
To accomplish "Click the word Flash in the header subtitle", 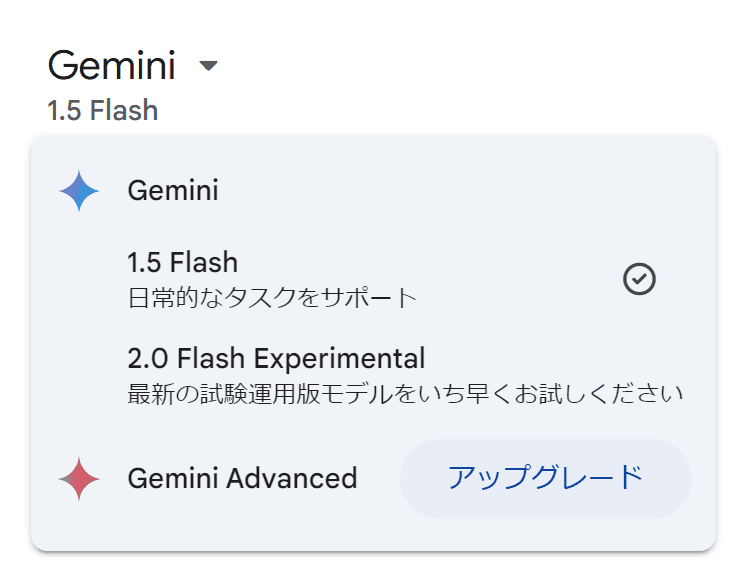I will pyautogui.click(x=124, y=111).
